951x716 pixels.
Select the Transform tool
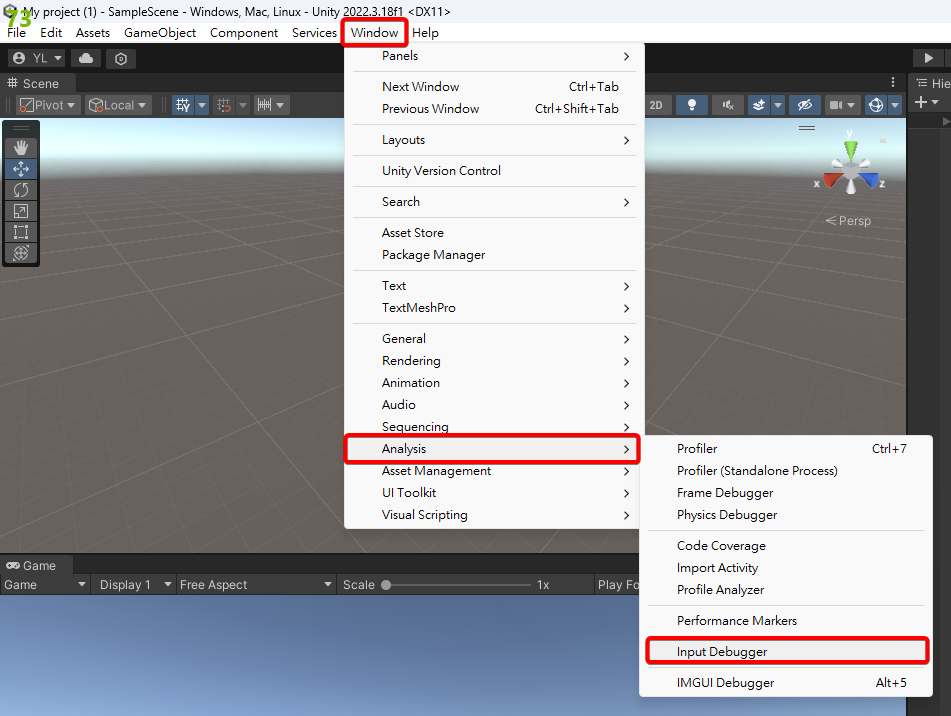pyautogui.click(x=21, y=253)
